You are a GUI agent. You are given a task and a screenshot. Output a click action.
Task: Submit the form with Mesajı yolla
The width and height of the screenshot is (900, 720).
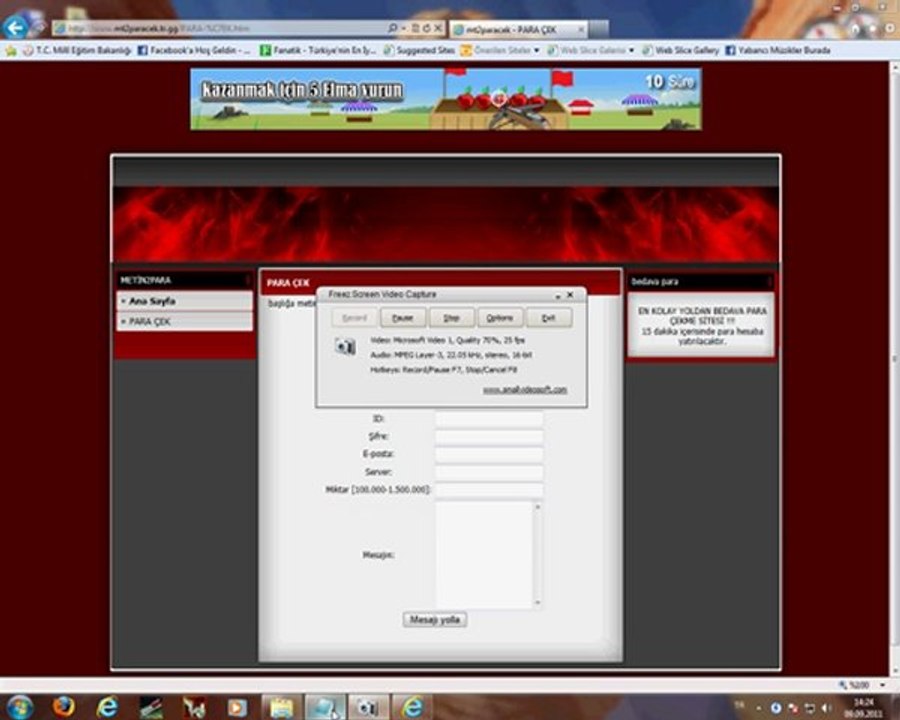(x=435, y=620)
